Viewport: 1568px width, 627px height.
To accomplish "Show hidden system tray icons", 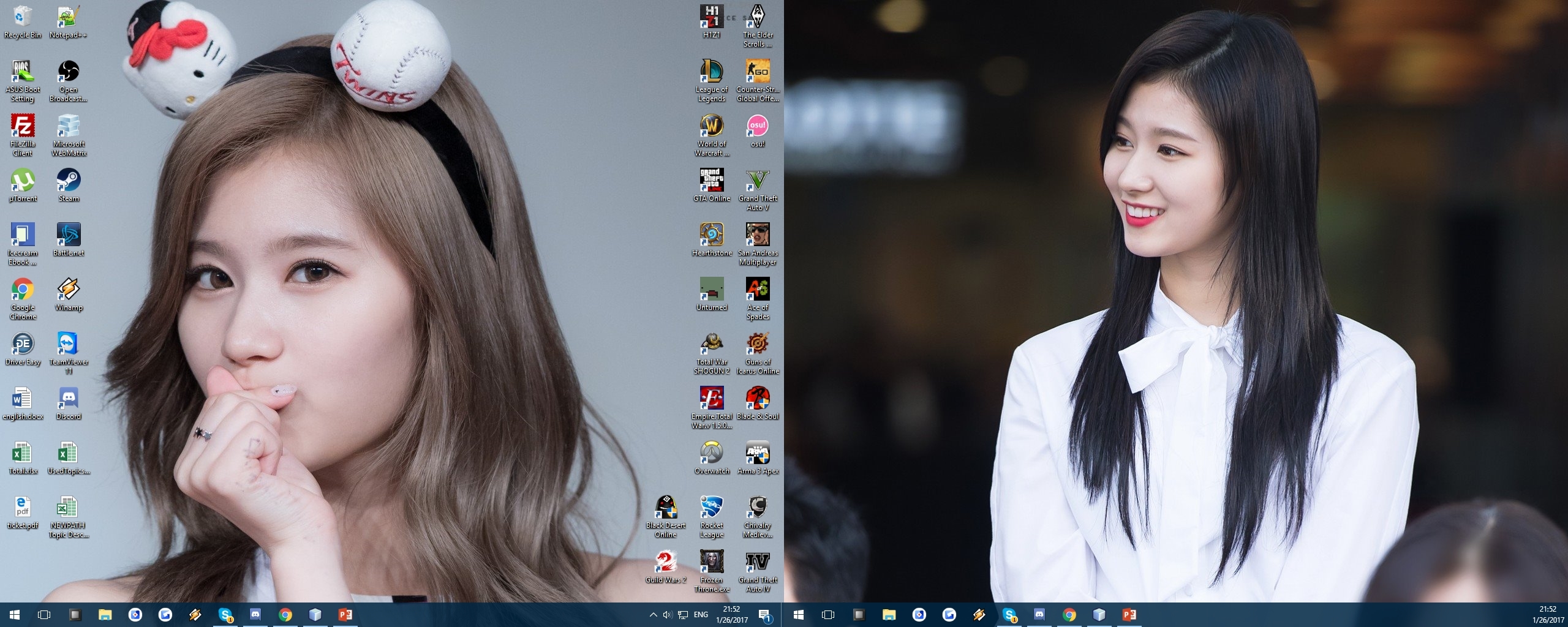I will point(653,615).
